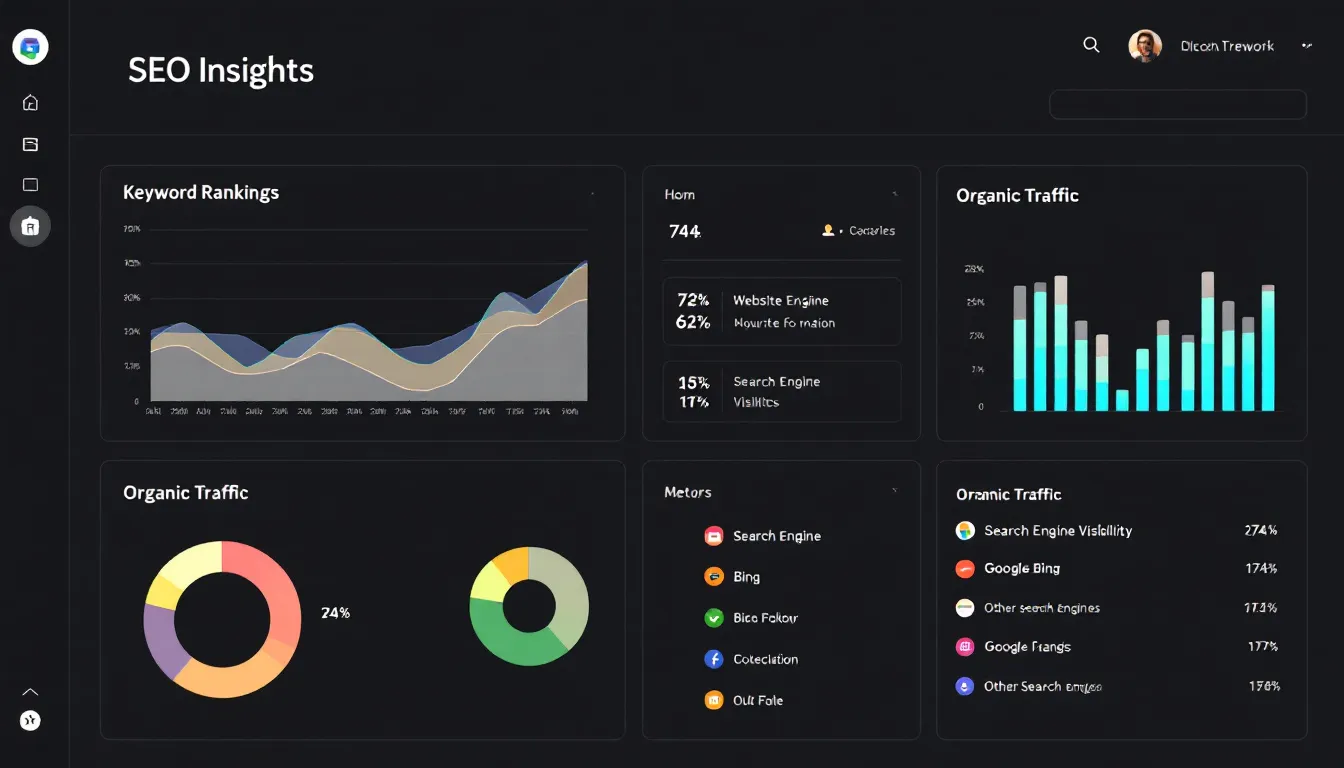Screen dimensions: 1344x768
Task: Toggle the green checkmark beside Bico Folour
Action: pyautogui.click(x=713, y=618)
